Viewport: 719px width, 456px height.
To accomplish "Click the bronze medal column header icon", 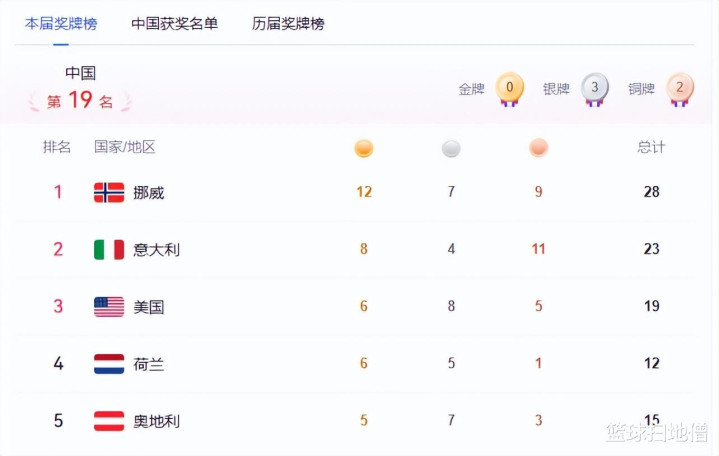I will coord(539,148).
